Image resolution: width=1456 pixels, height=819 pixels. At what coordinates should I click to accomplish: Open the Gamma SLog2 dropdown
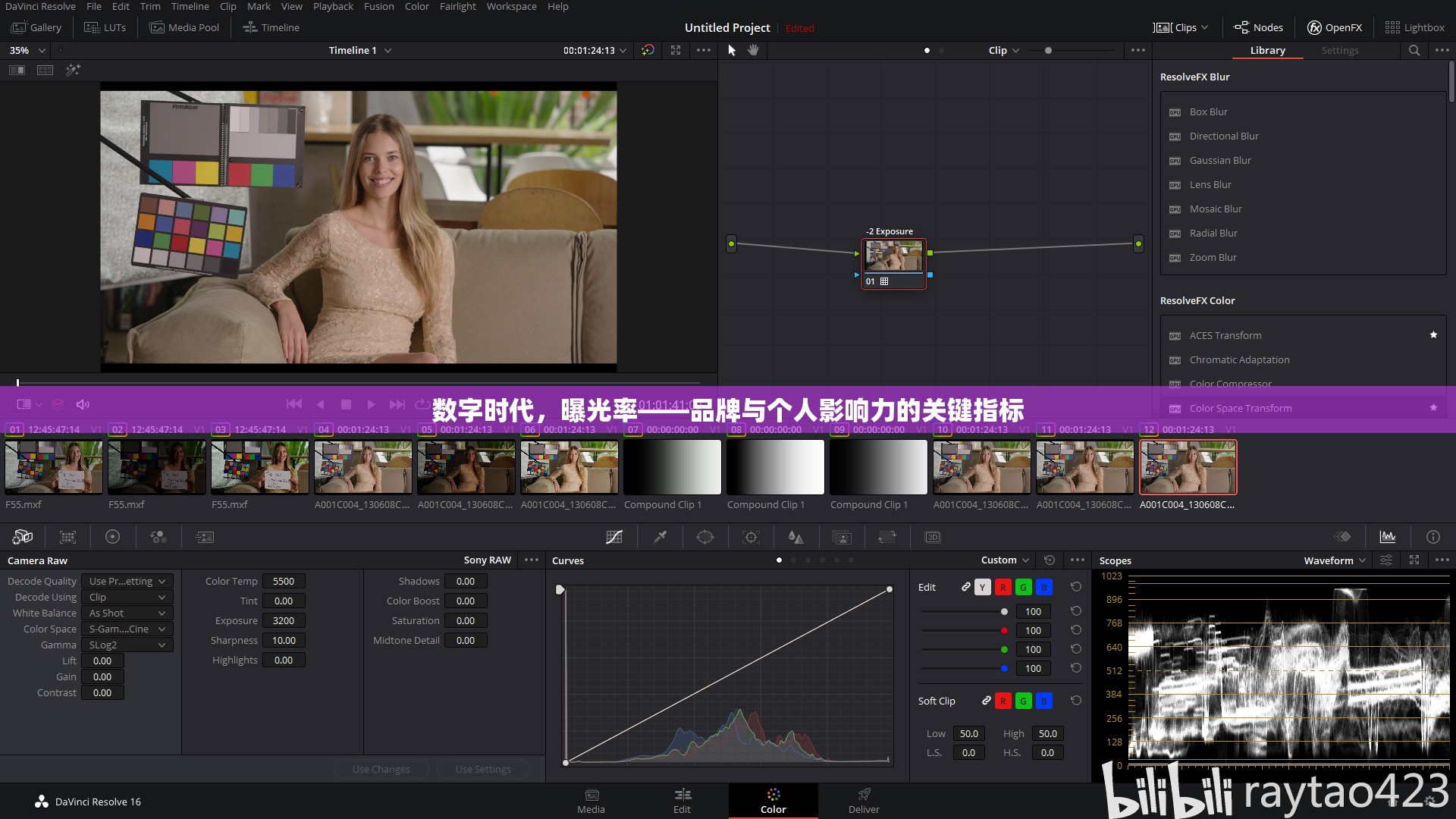point(127,645)
